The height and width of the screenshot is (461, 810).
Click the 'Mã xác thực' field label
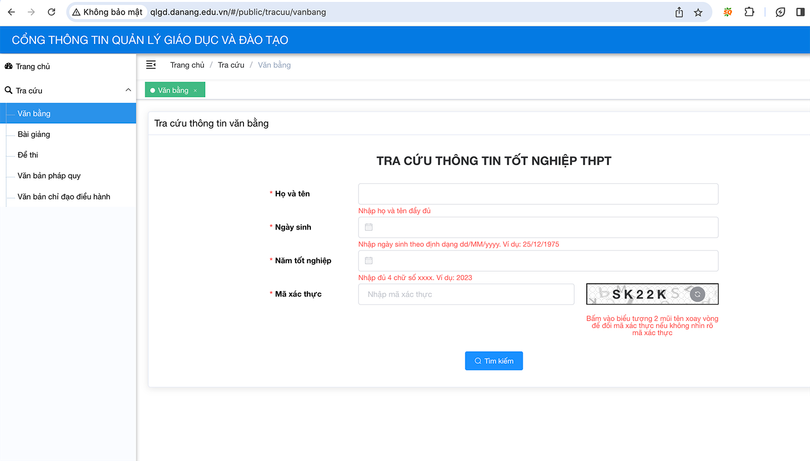coord(298,294)
